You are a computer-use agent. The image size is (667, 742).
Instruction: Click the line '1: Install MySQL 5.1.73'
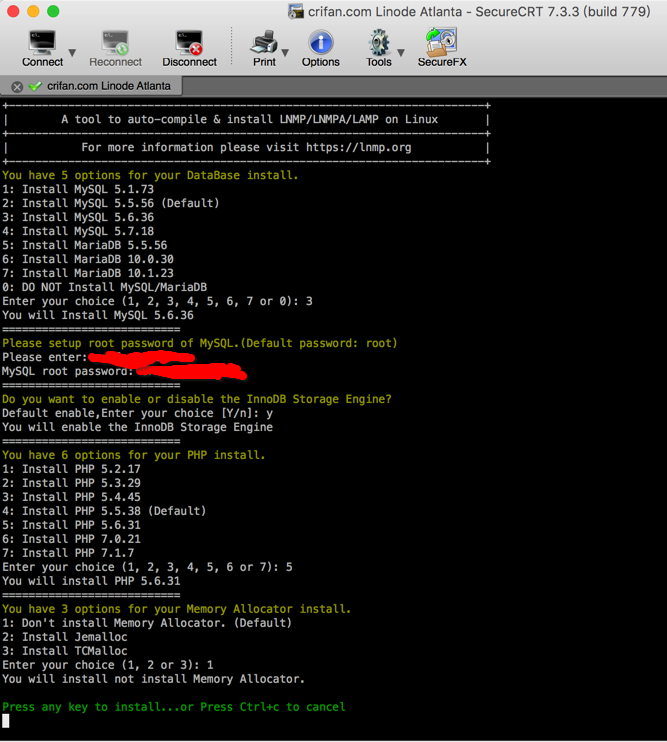[x=78, y=189]
